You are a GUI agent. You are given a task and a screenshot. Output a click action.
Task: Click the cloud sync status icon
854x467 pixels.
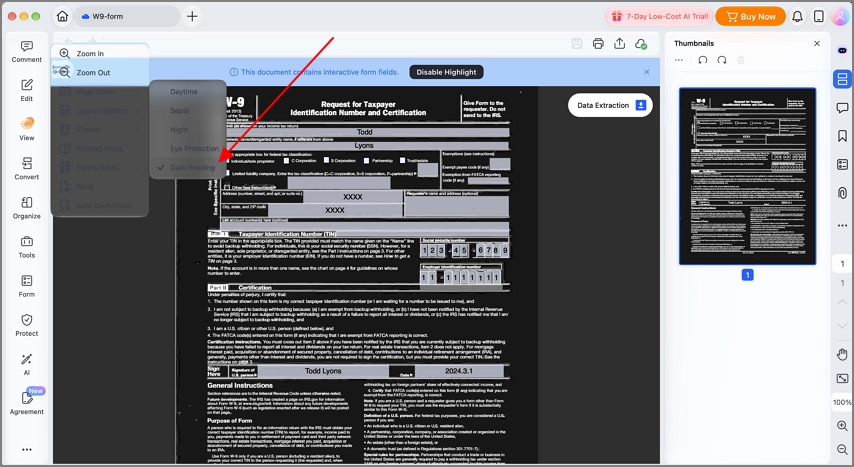coord(641,44)
